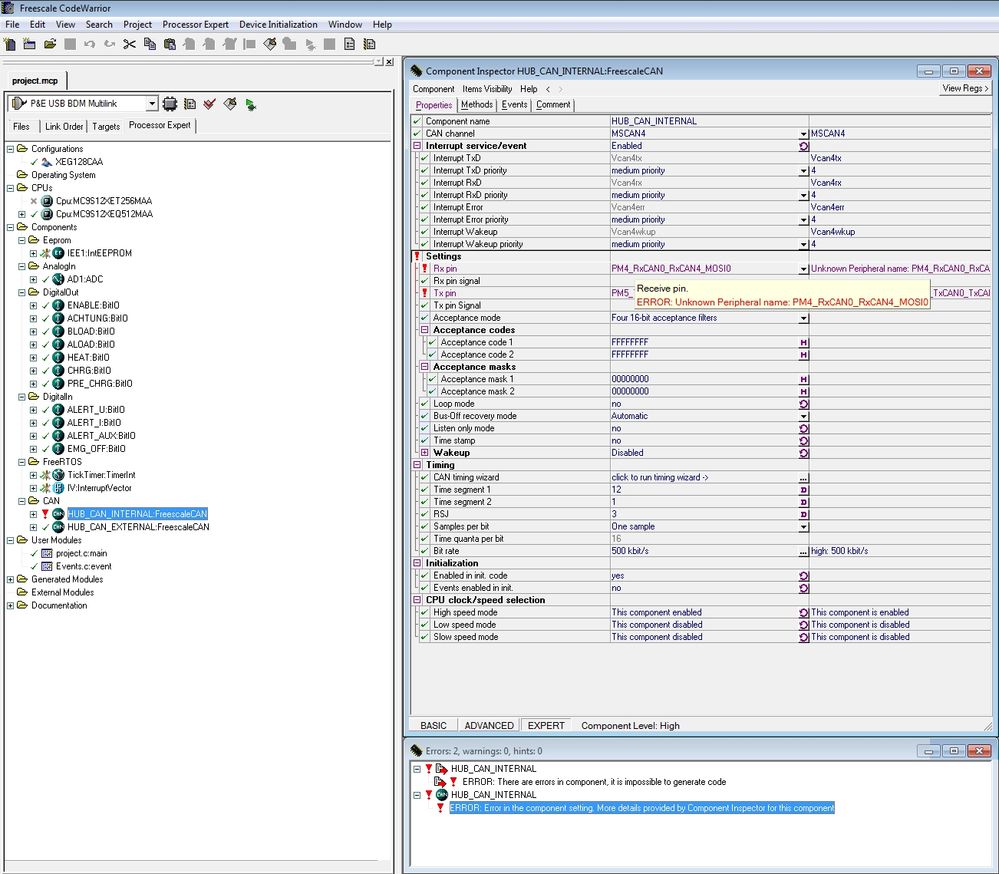Toggle checkmark beside AD1:ADC component
The width and height of the screenshot is (999, 874).
tap(46, 279)
